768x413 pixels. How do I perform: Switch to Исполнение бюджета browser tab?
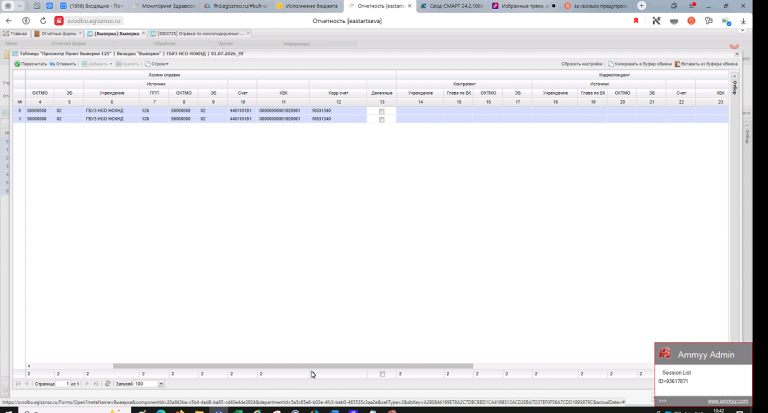click(x=311, y=6)
